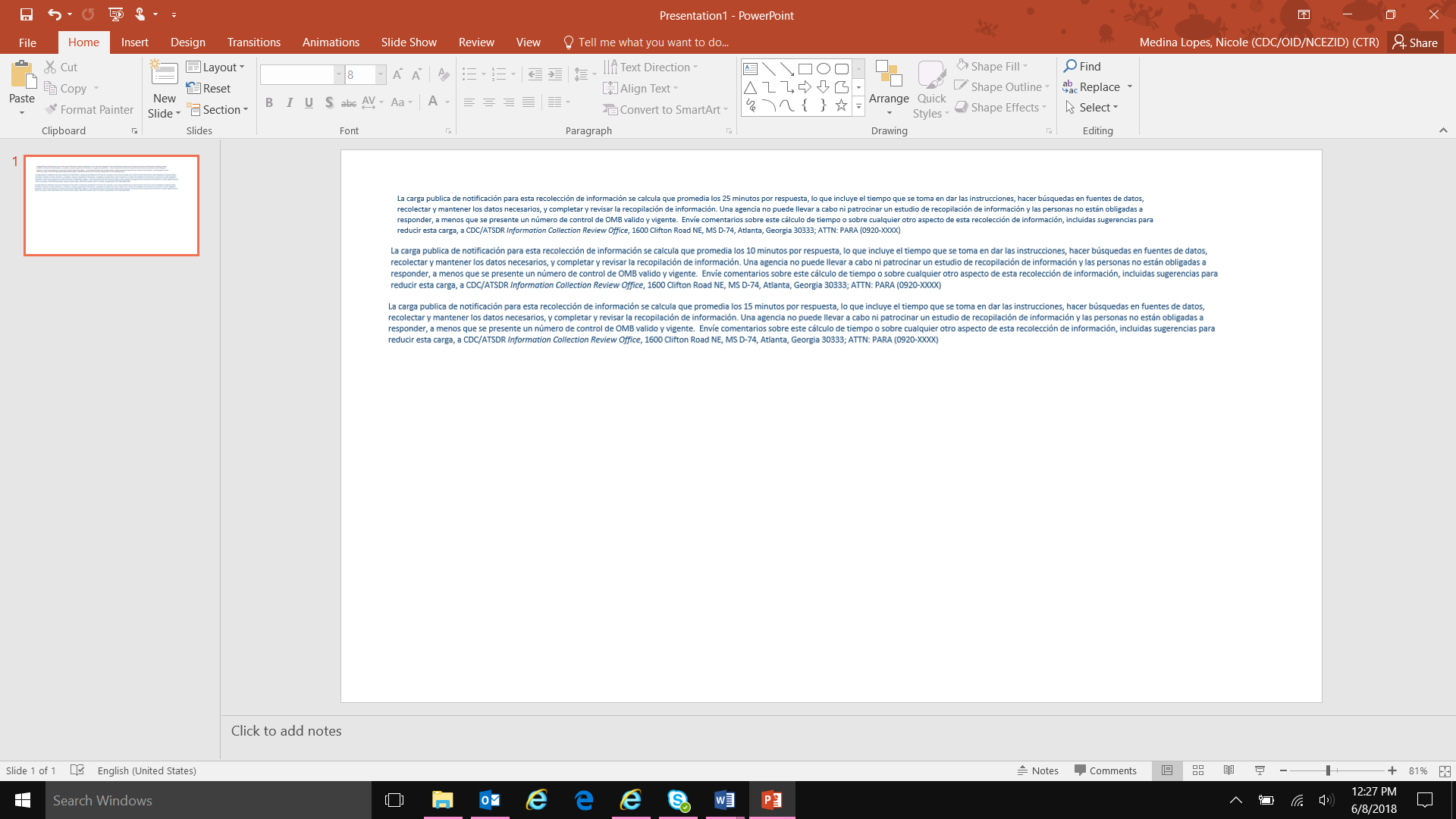Expand the Shape Fill dropdown
The image size is (1456, 819).
coord(1025,67)
